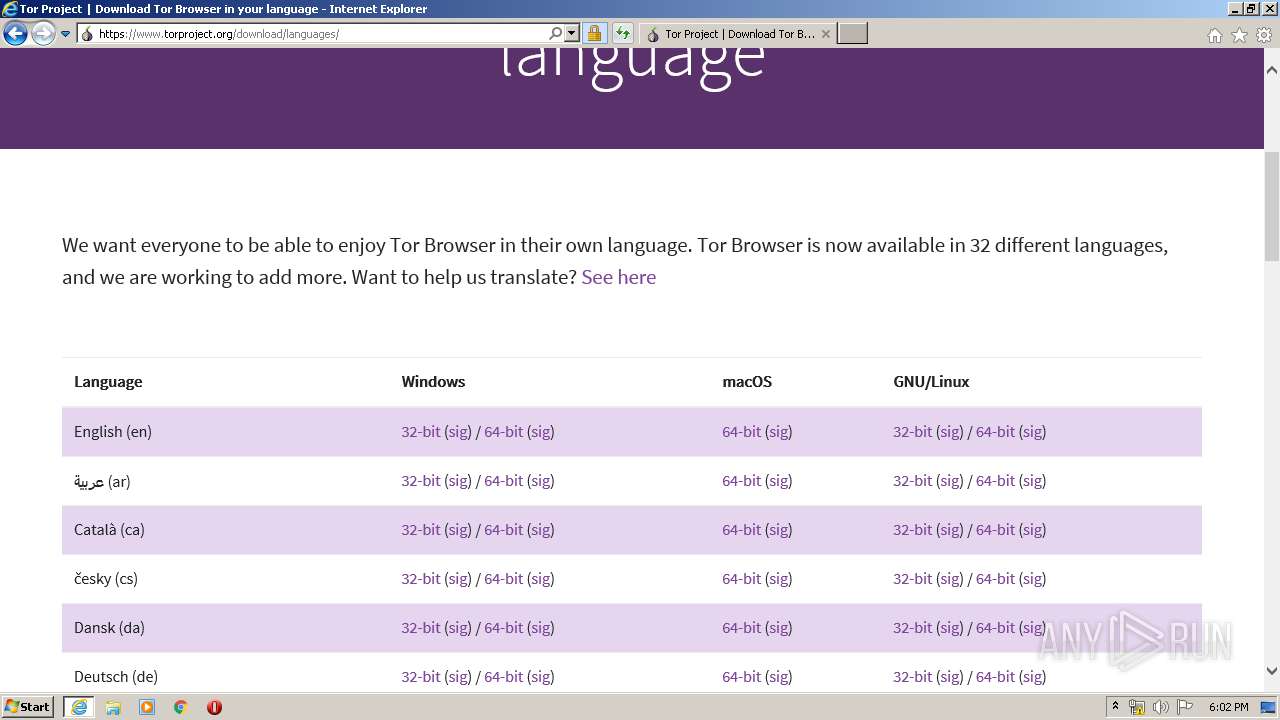Open the recent pages dropdown arrow
Image resolution: width=1280 pixels, height=720 pixels.
tap(65, 34)
